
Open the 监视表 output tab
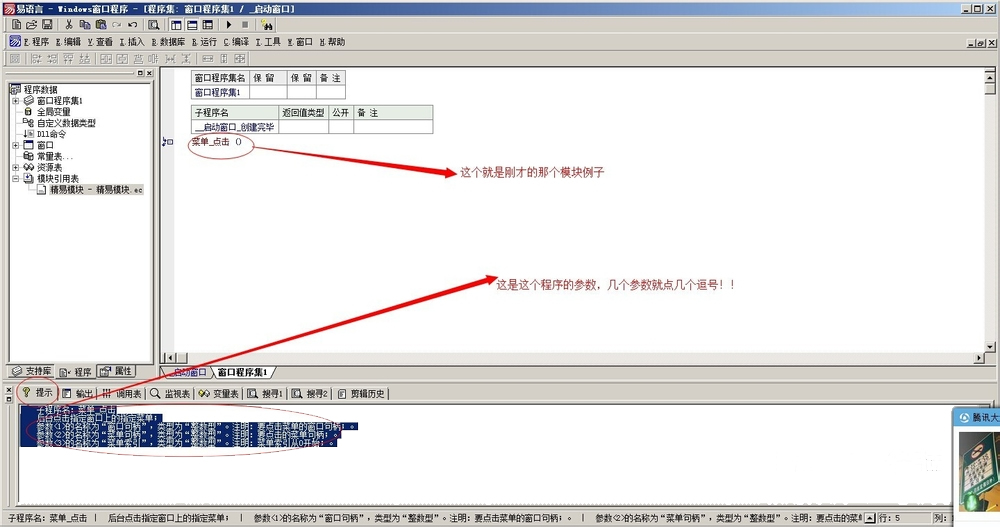(x=170, y=394)
